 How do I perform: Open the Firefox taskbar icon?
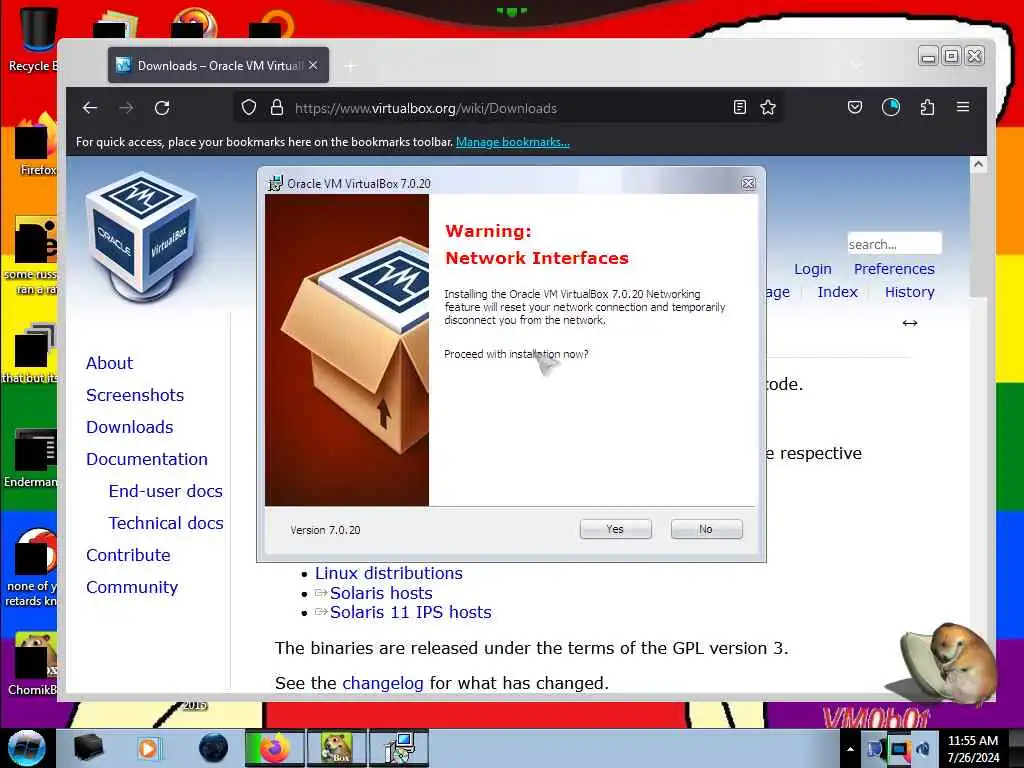[x=274, y=748]
